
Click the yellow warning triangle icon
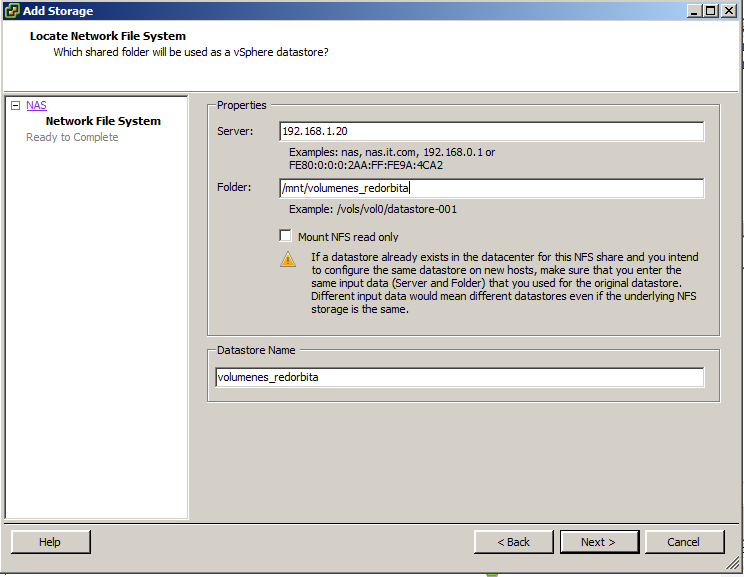288,259
